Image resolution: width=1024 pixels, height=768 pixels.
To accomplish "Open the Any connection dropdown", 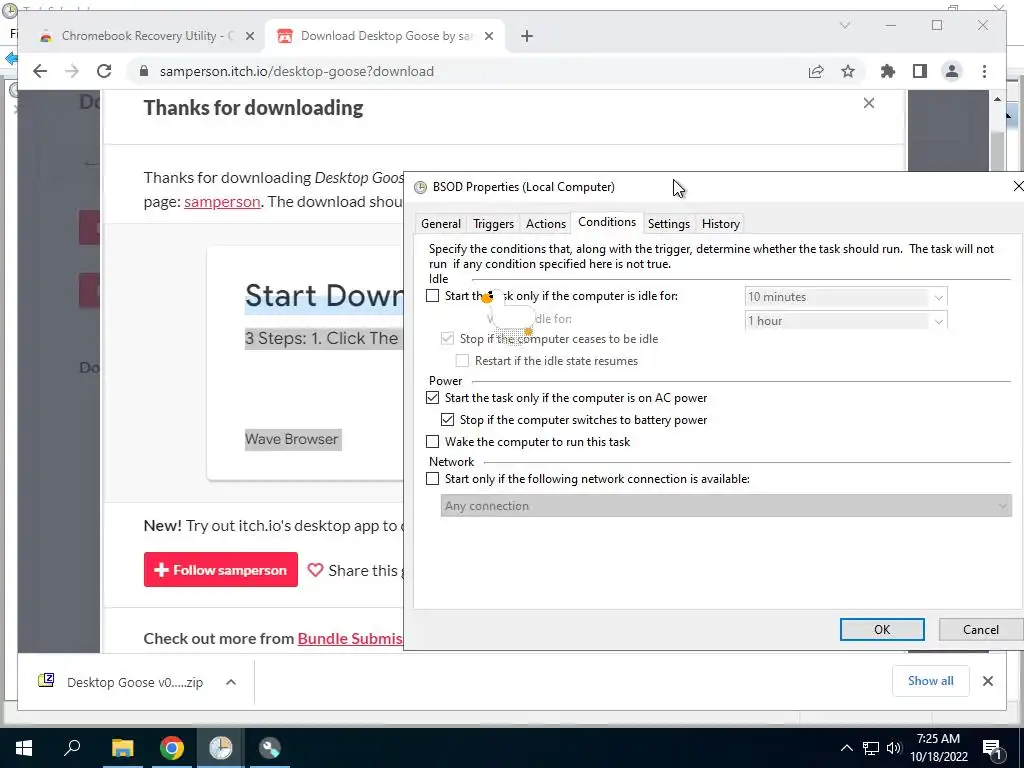I will 726,505.
